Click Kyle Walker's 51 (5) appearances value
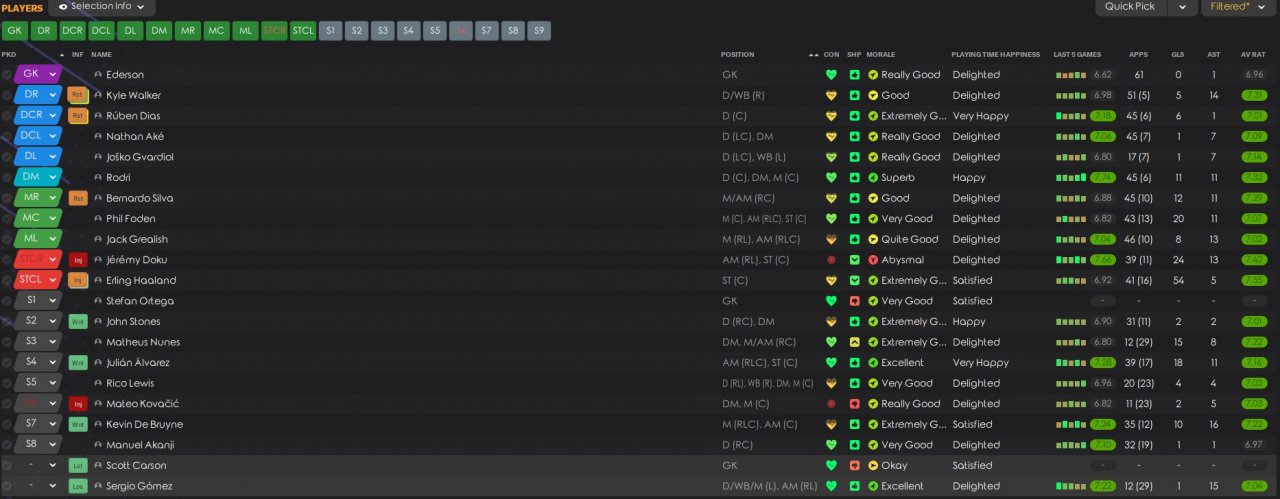Image resolution: width=1280 pixels, height=499 pixels. 1138,95
